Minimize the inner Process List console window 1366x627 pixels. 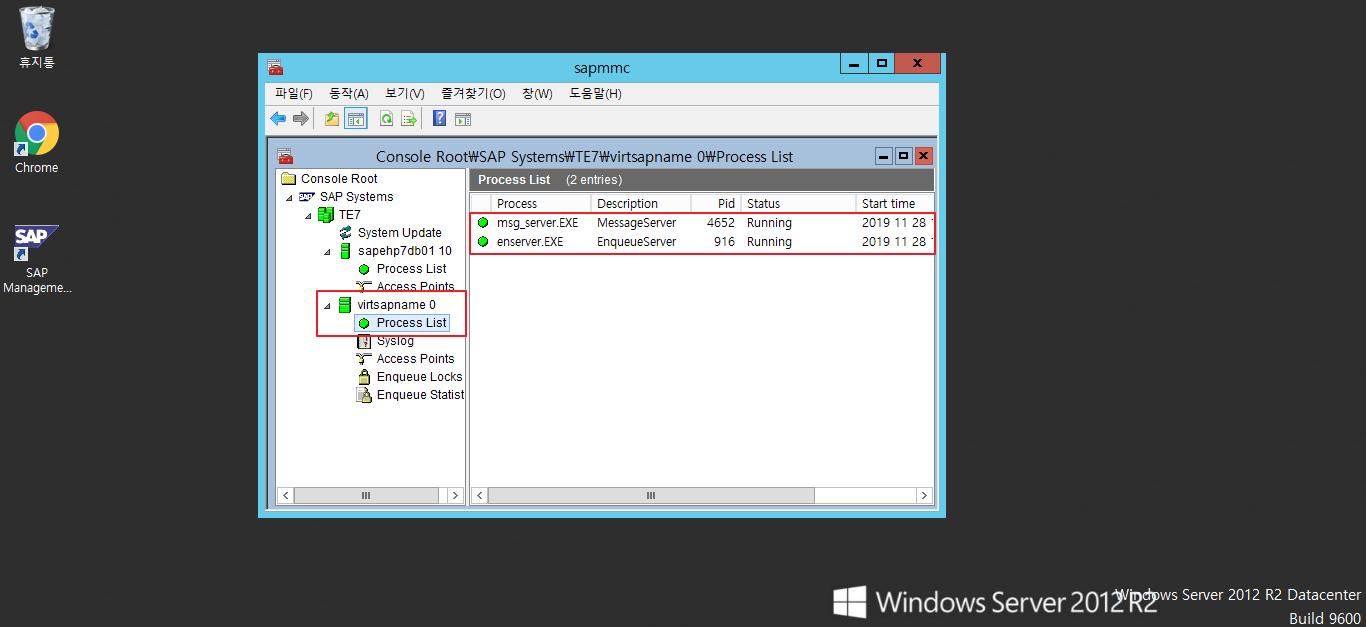click(884, 156)
